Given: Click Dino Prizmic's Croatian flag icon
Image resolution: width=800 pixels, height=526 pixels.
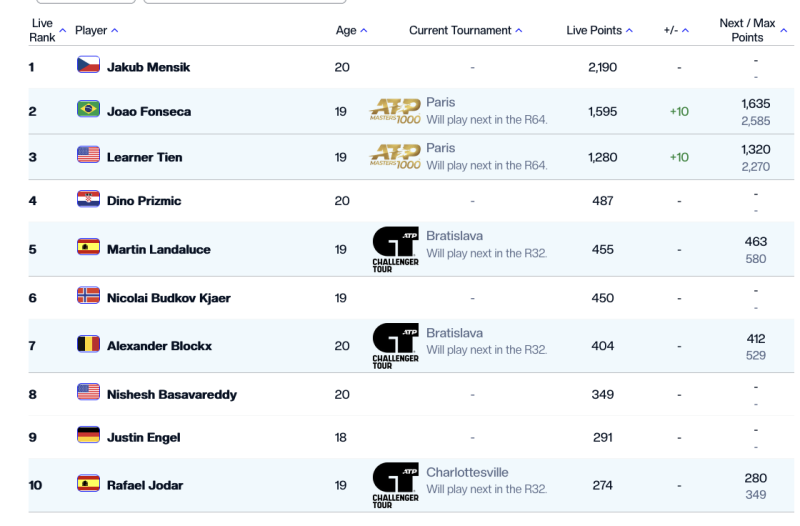Looking at the screenshot, I should (x=88, y=200).
